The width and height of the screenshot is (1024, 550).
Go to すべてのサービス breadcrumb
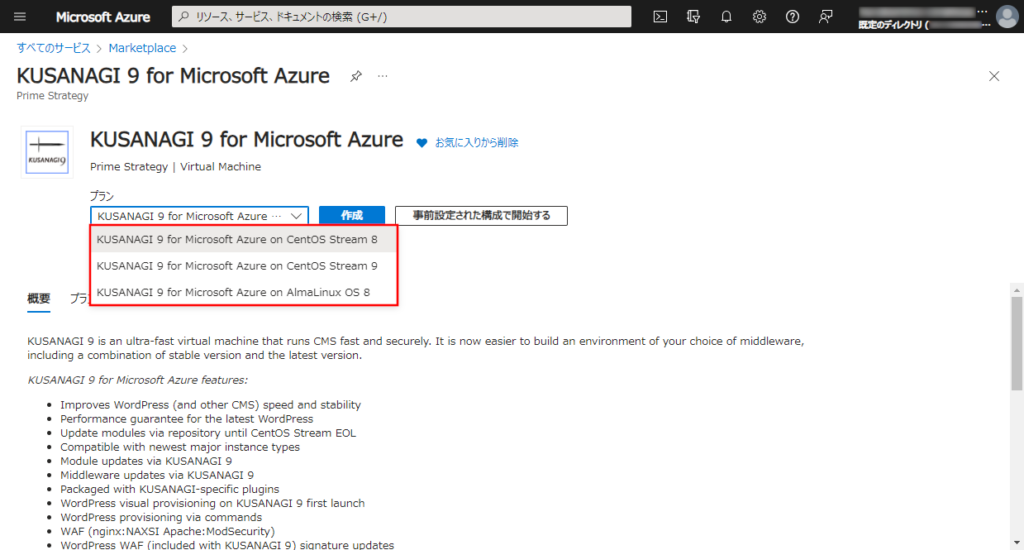pos(54,48)
